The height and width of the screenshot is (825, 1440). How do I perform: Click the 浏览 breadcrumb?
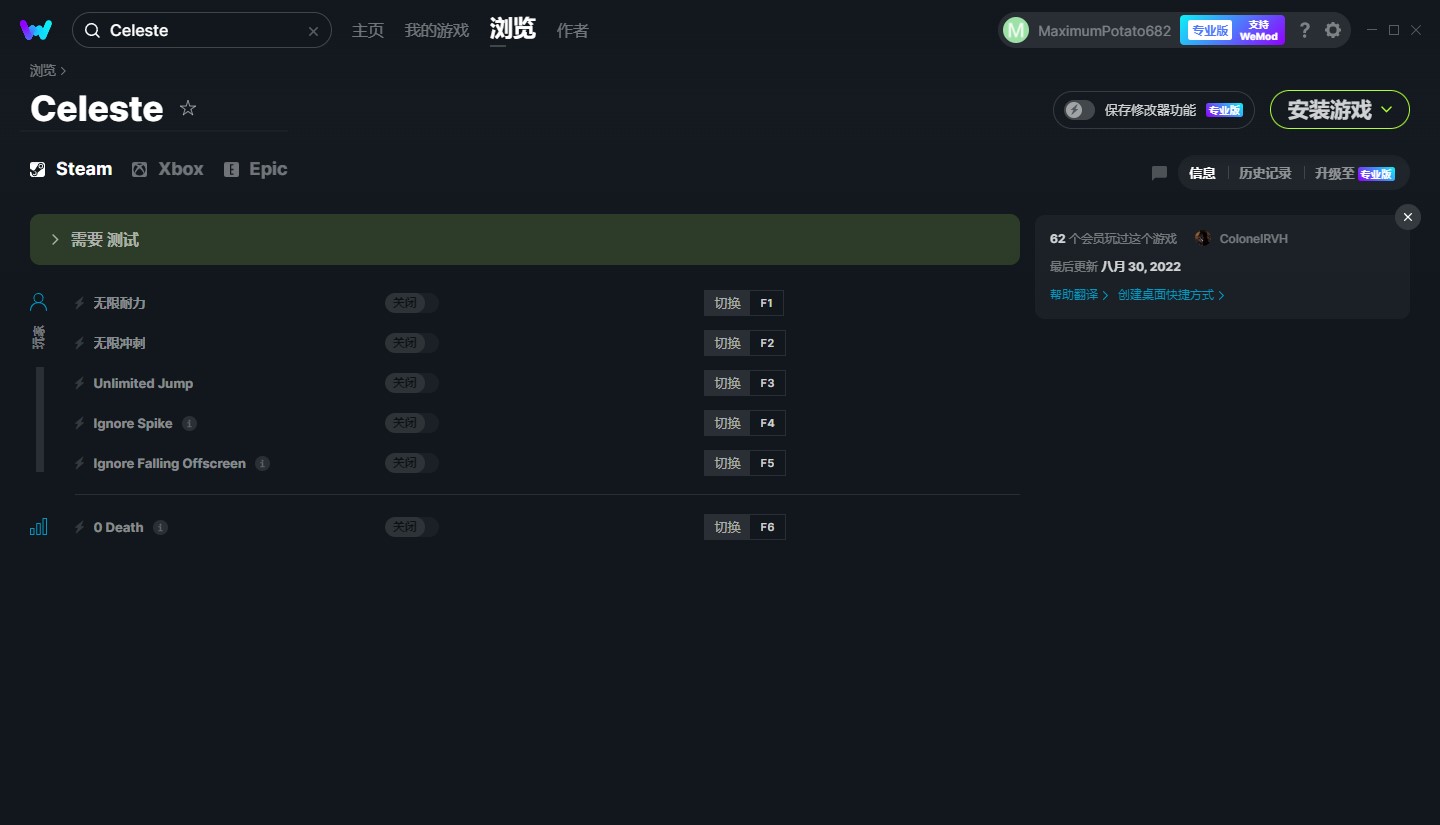(43, 70)
